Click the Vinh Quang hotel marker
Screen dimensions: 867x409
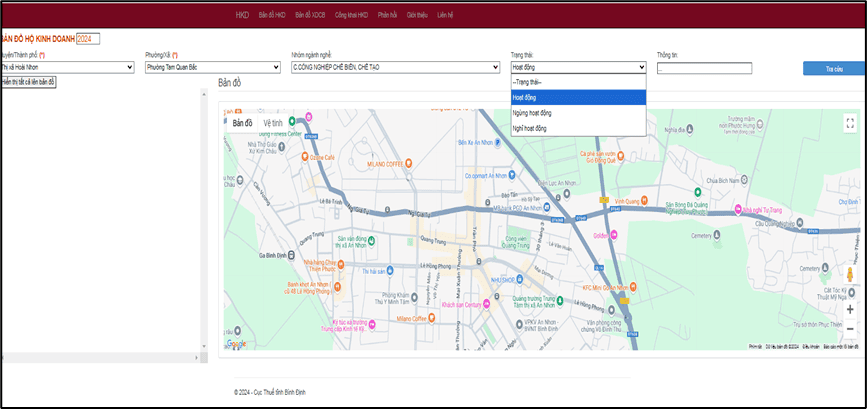[x=646, y=201]
